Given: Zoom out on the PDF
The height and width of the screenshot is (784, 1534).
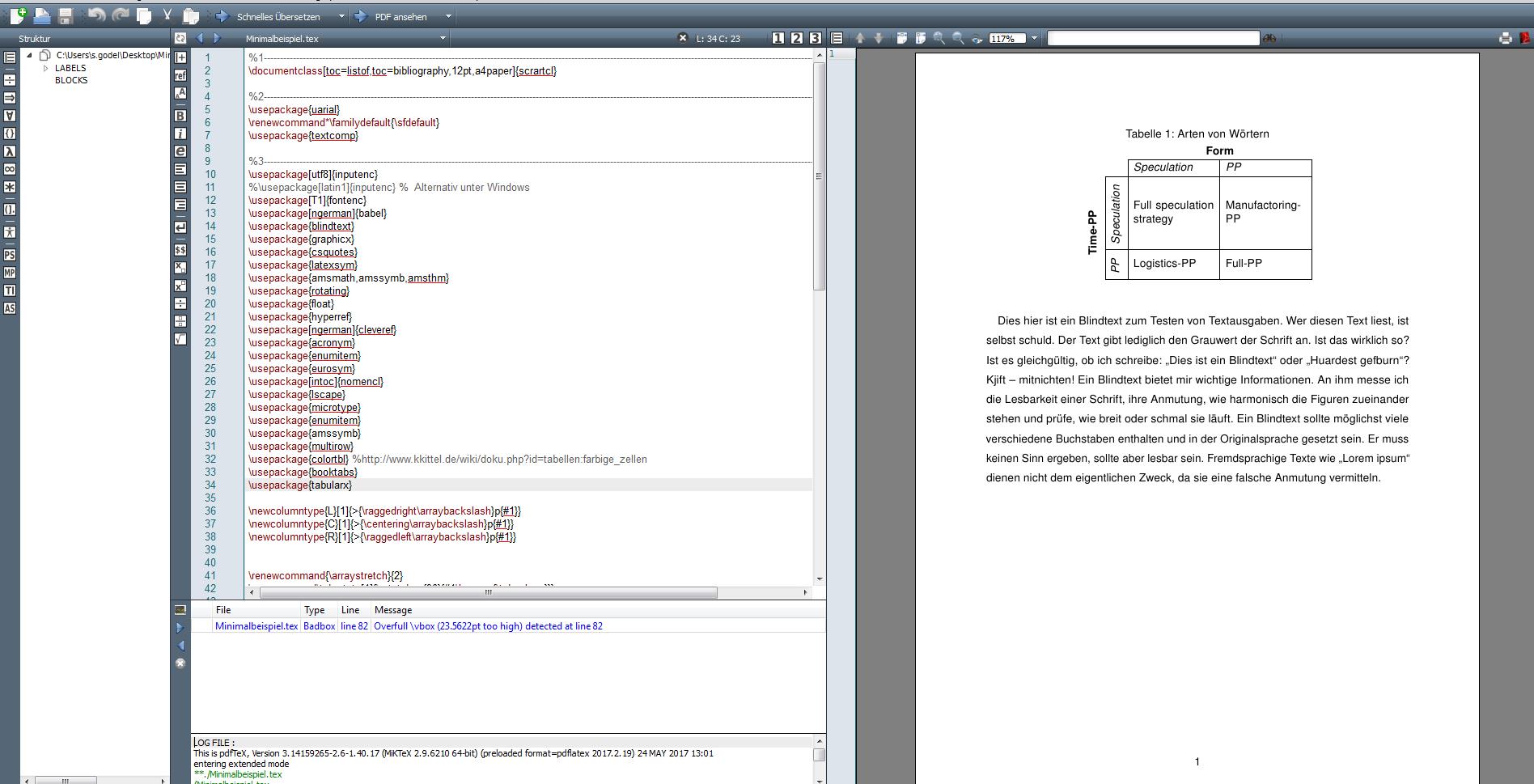Looking at the screenshot, I should click(958, 38).
